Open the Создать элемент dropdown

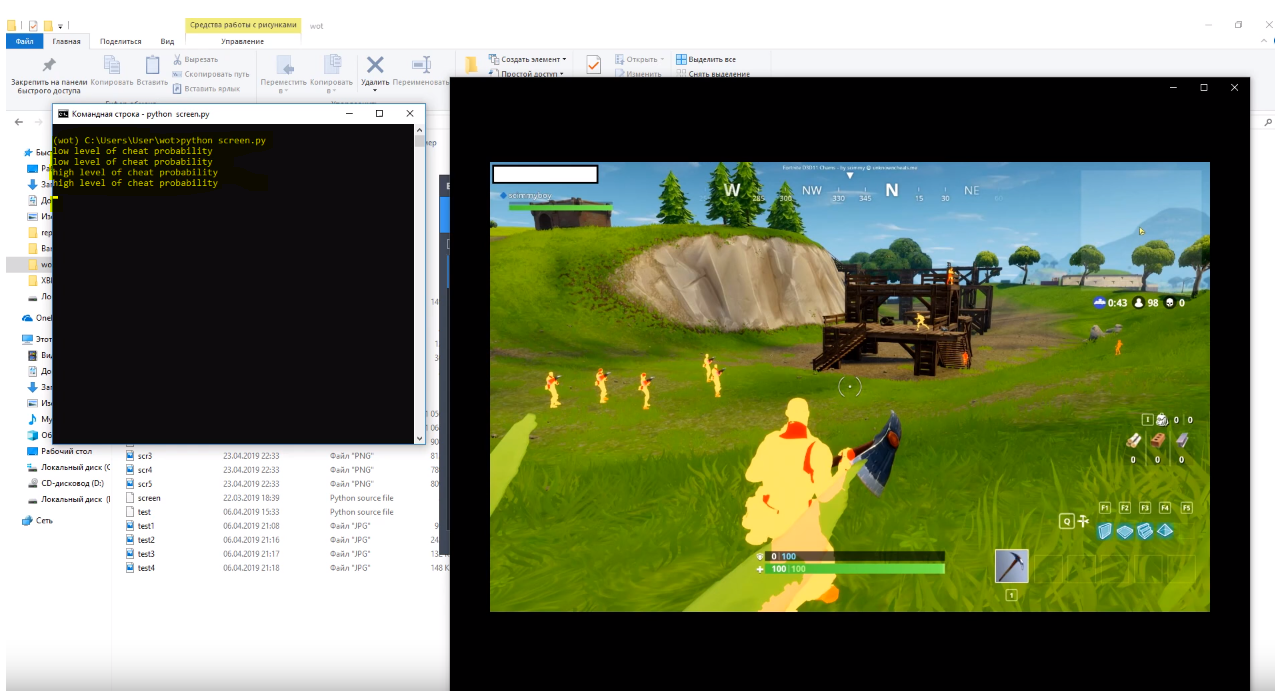pyautogui.click(x=527, y=60)
